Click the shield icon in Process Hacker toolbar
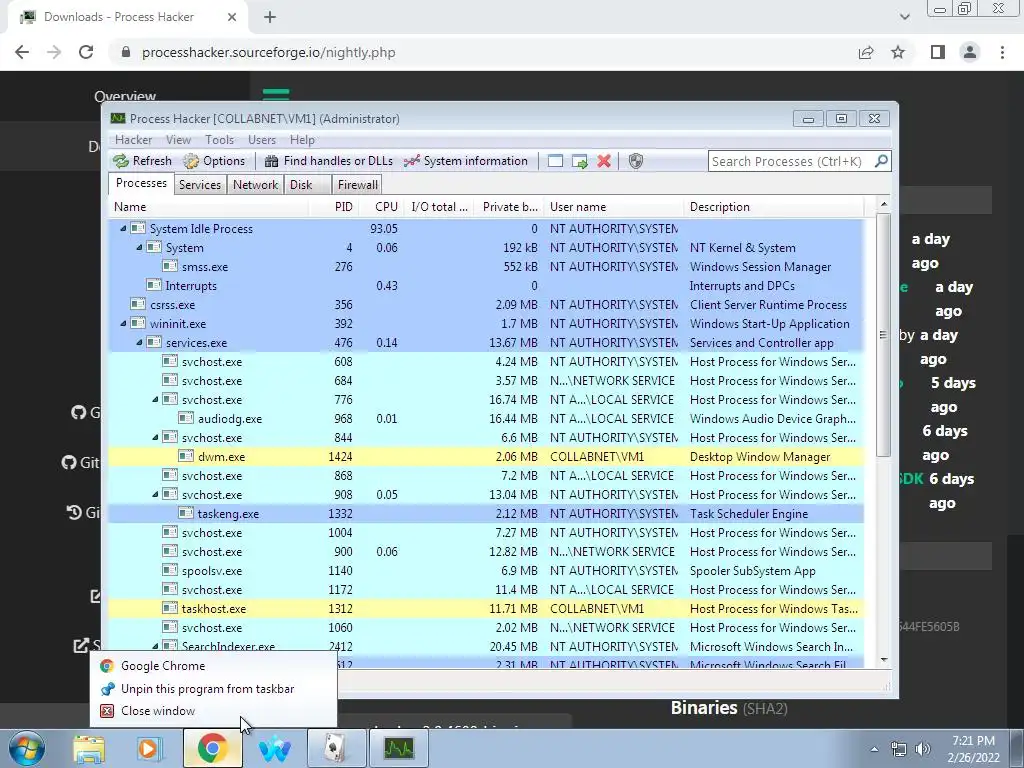Viewport: 1024px width, 768px height. coord(635,161)
